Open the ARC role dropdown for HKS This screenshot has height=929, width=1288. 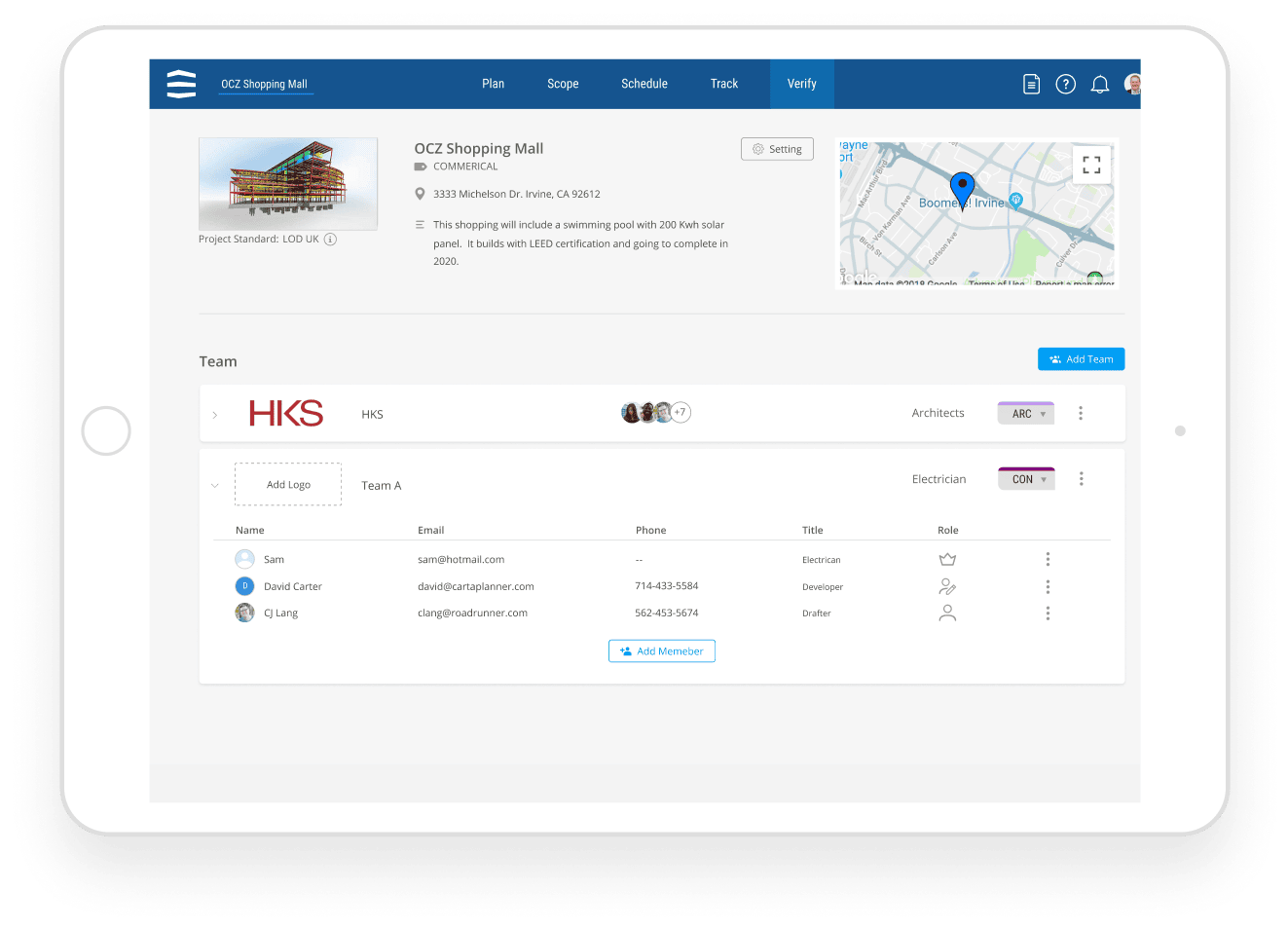1026,413
